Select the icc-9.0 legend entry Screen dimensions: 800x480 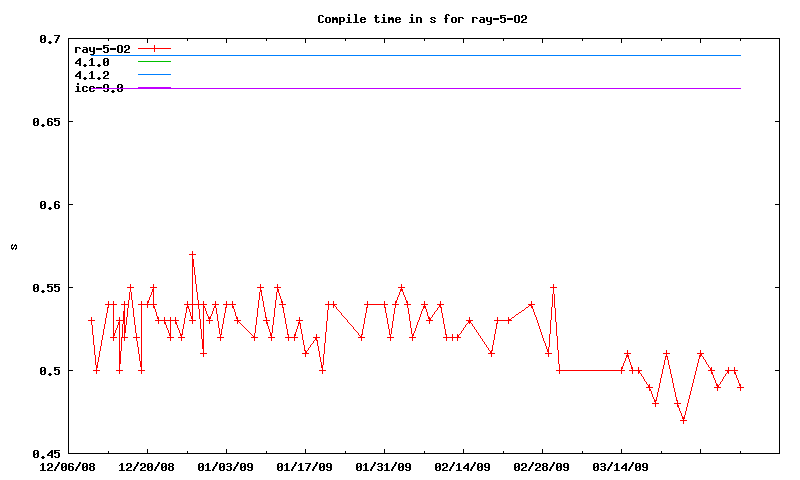coord(99,88)
